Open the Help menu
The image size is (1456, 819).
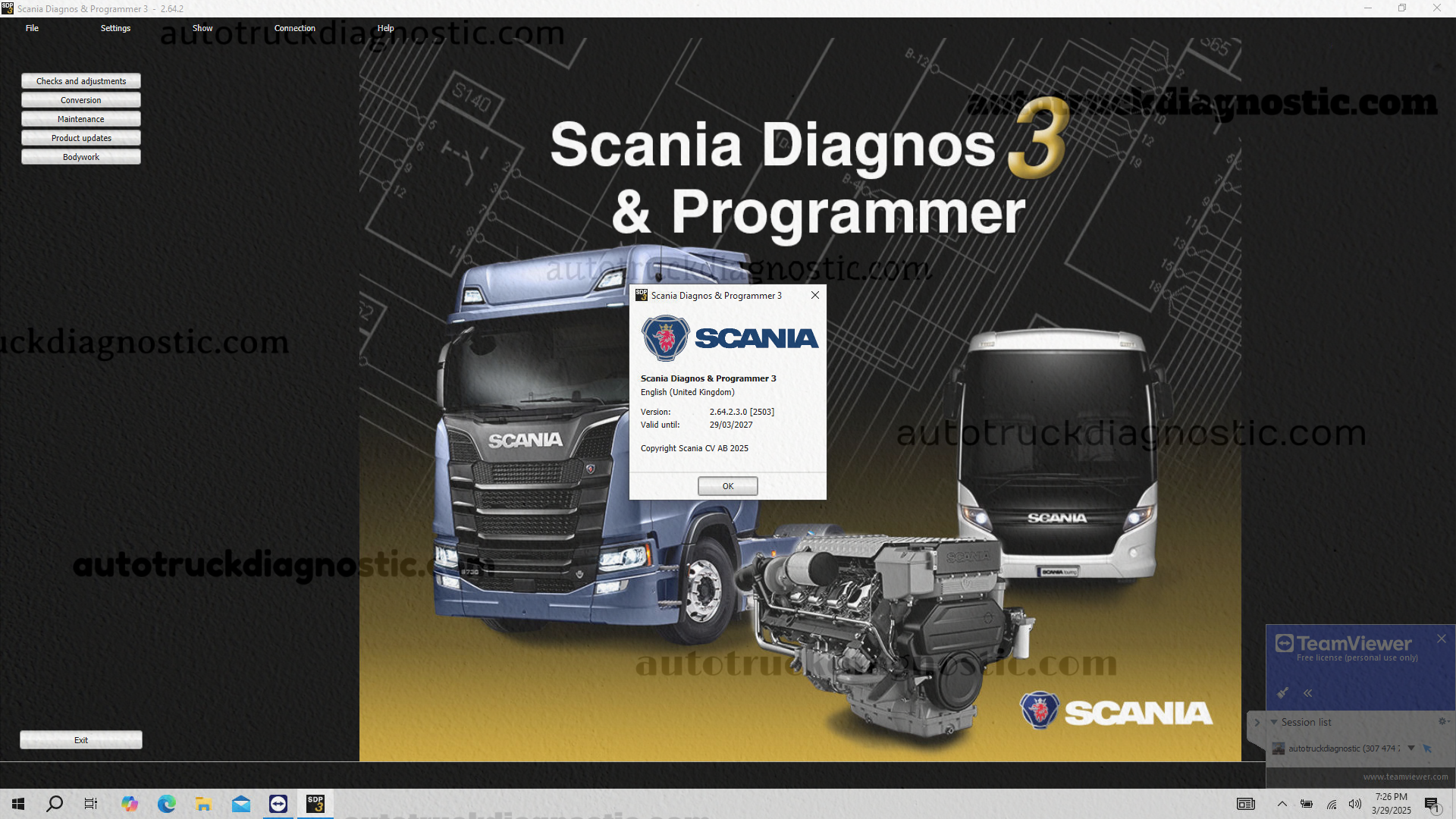(x=385, y=28)
